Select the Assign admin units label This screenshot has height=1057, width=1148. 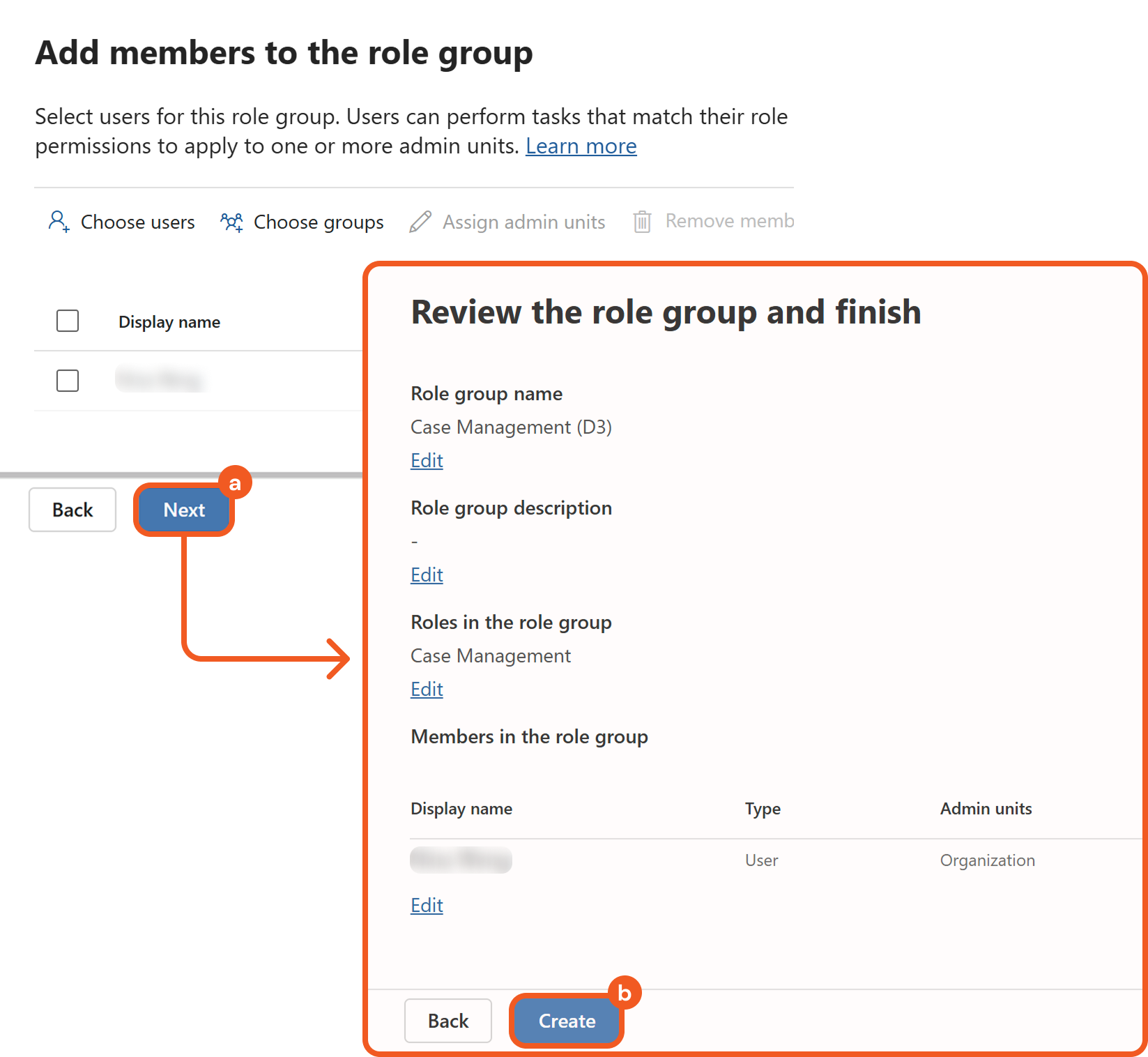pyautogui.click(x=523, y=222)
